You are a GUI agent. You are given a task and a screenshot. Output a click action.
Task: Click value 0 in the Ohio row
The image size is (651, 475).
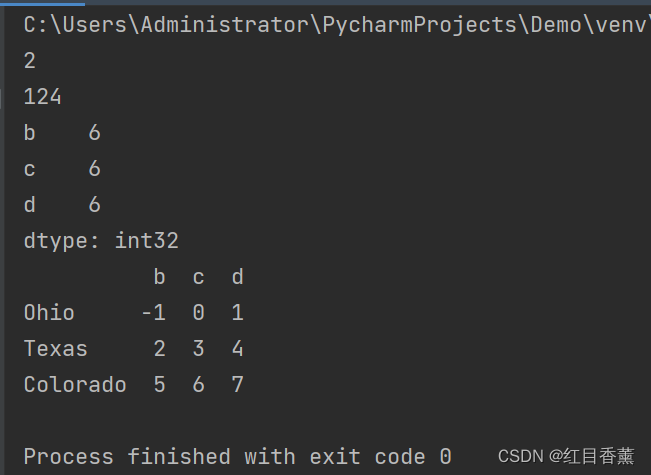198,313
